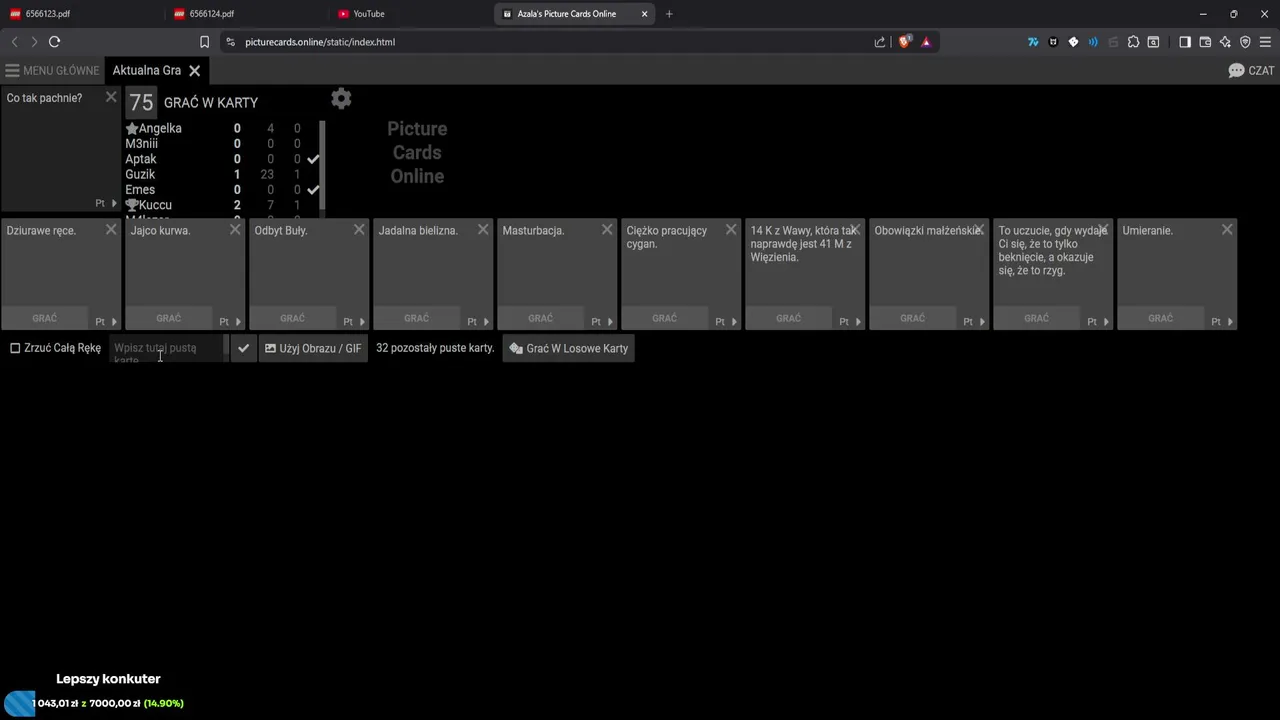
Task: Play the "Dziurawe ręce." card via GRAĆ
Action: point(44,318)
